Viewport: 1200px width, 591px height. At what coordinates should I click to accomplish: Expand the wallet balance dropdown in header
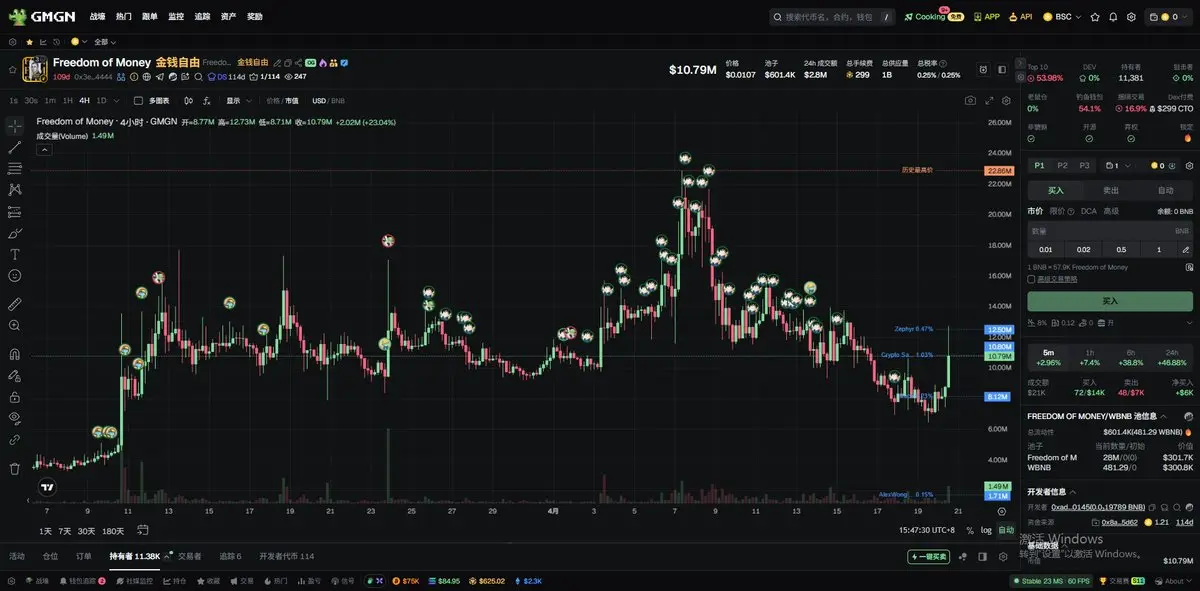(1168, 17)
